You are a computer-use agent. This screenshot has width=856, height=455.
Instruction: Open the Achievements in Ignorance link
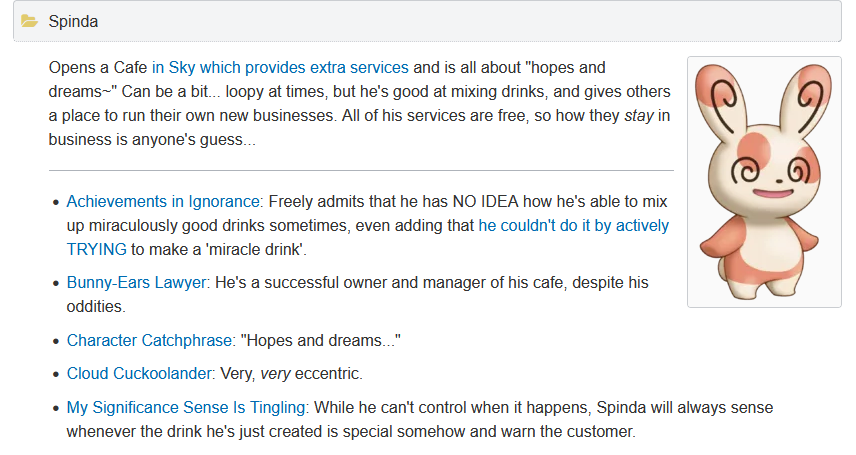[163, 202]
